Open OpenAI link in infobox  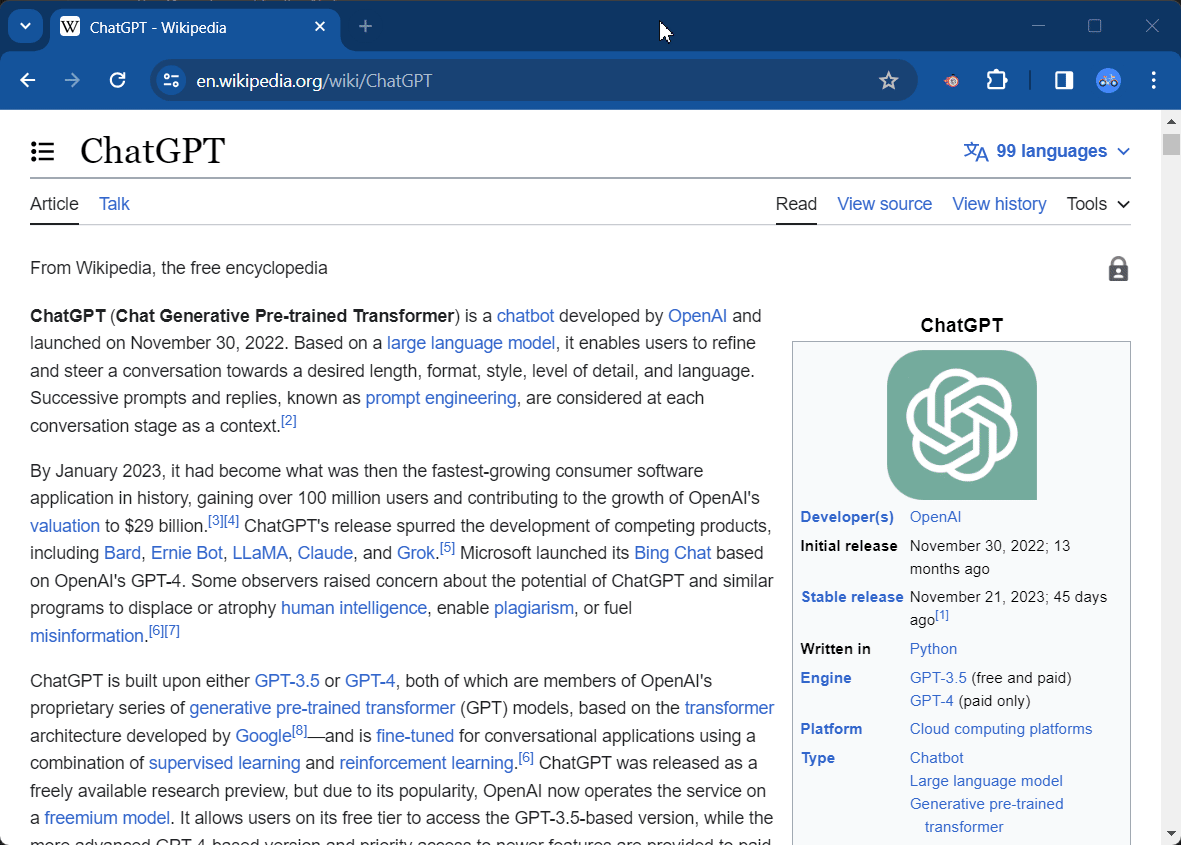(935, 517)
